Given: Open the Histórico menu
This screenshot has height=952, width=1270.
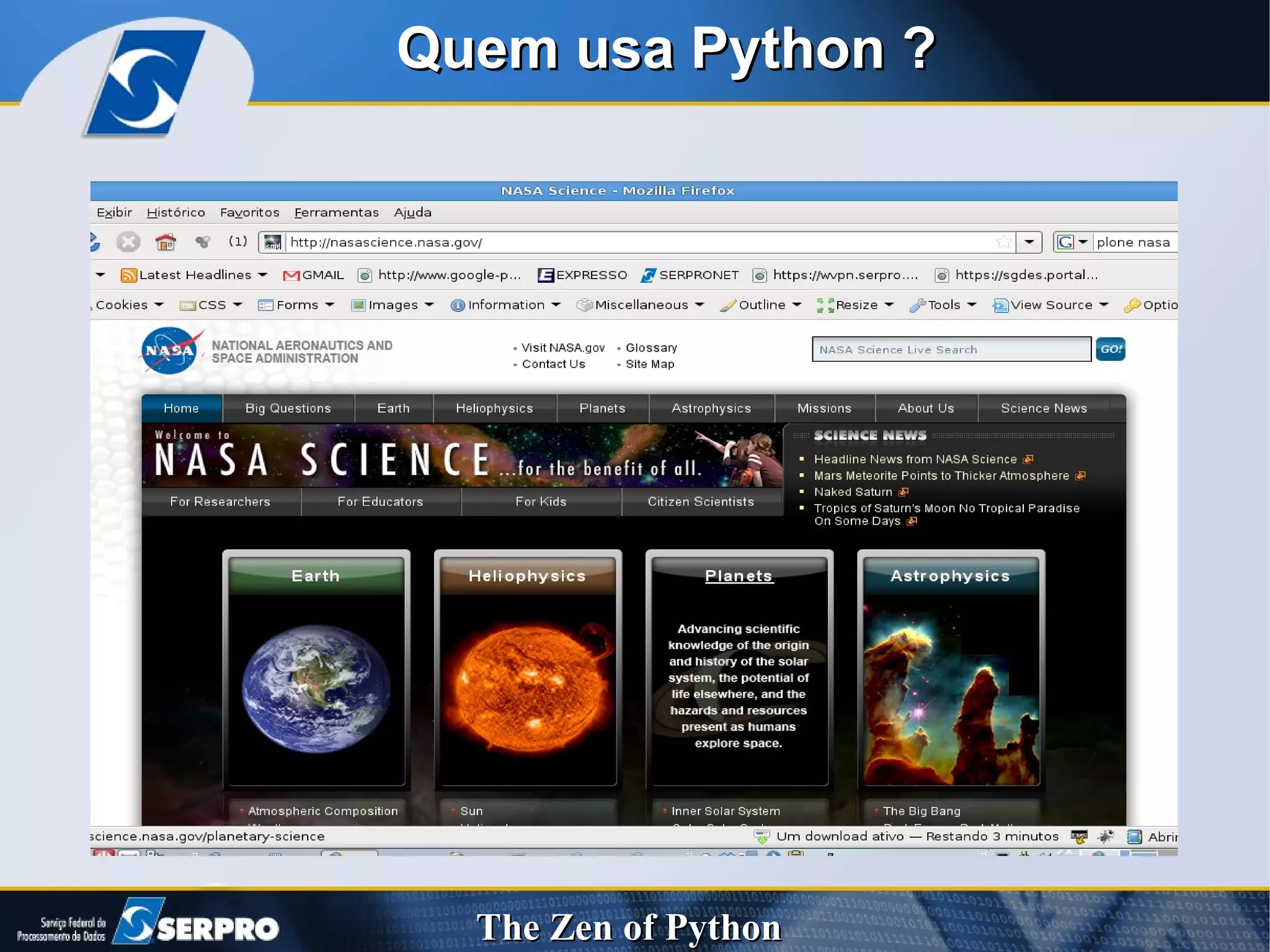Looking at the screenshot, I should point(175,213).
